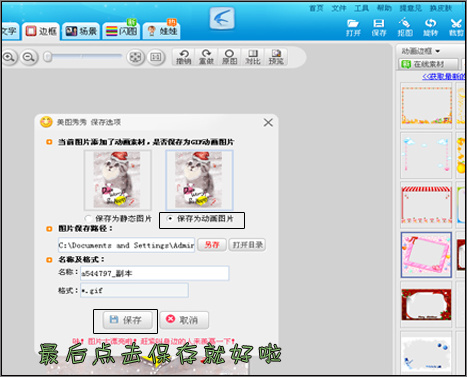Select the static image cat thumbnail
The height and width of the screenshot is (377, 467).
click(118, 180)
